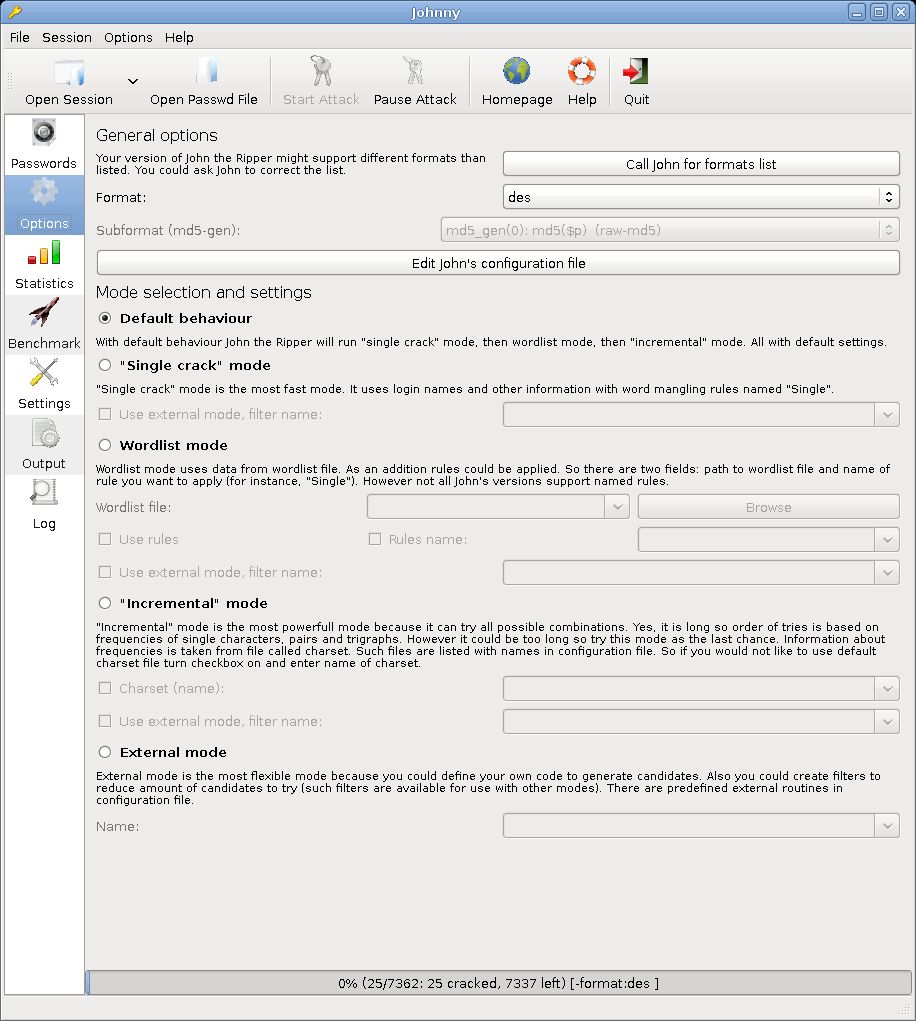Open the Output sidebar tab
This screenshot has width=916, height=1021.
[44, 445]
